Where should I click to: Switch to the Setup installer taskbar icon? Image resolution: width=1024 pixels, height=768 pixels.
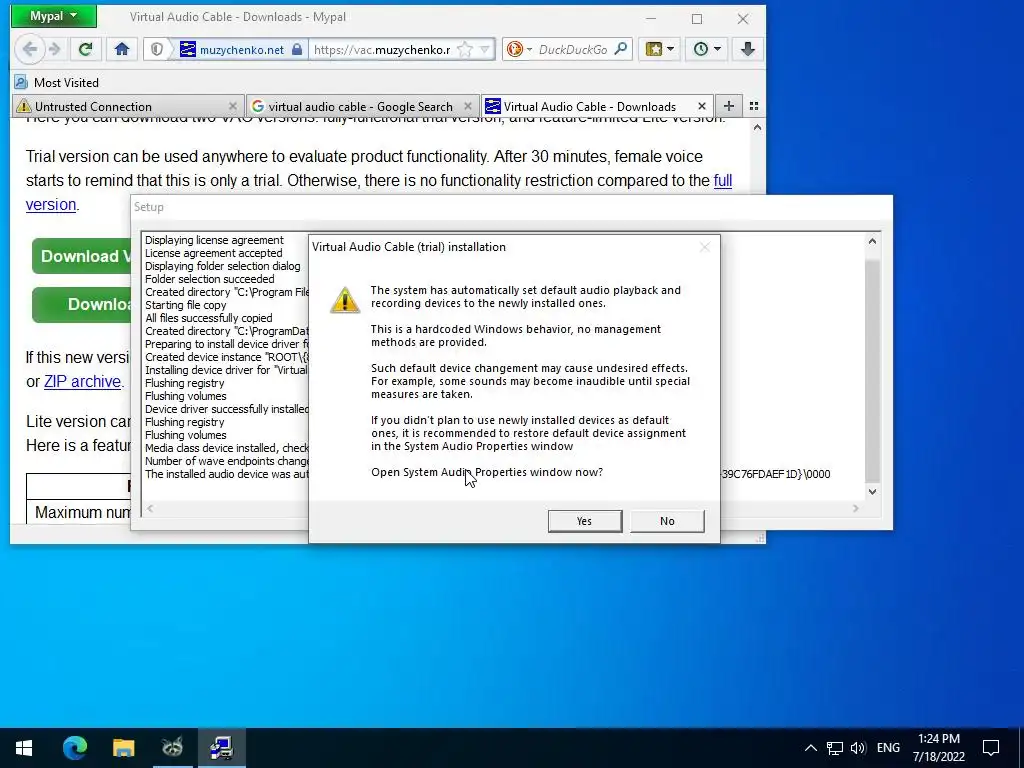click(x=221, y=748)
